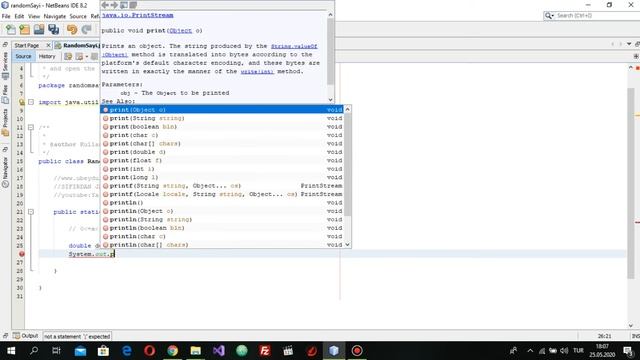This screenshot has height=360, width=640.
Task: Open the Edit menu
Action: (x=19, y=16)
